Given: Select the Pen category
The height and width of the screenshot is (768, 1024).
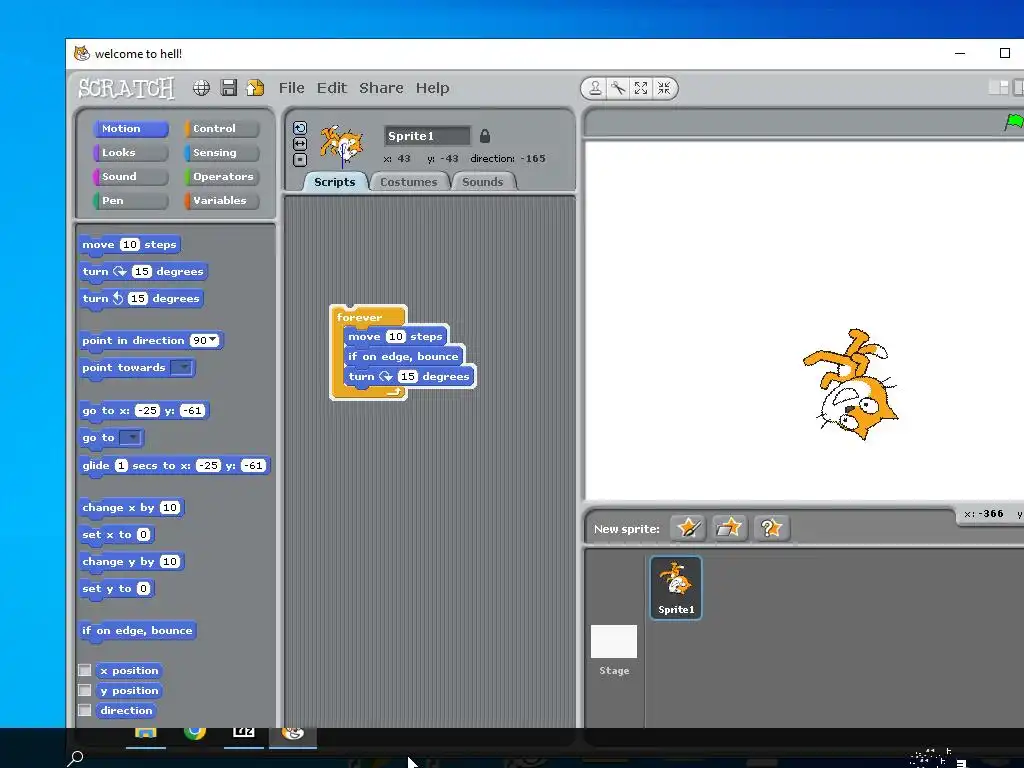Looking at the screenshot, I should point(131,200).
